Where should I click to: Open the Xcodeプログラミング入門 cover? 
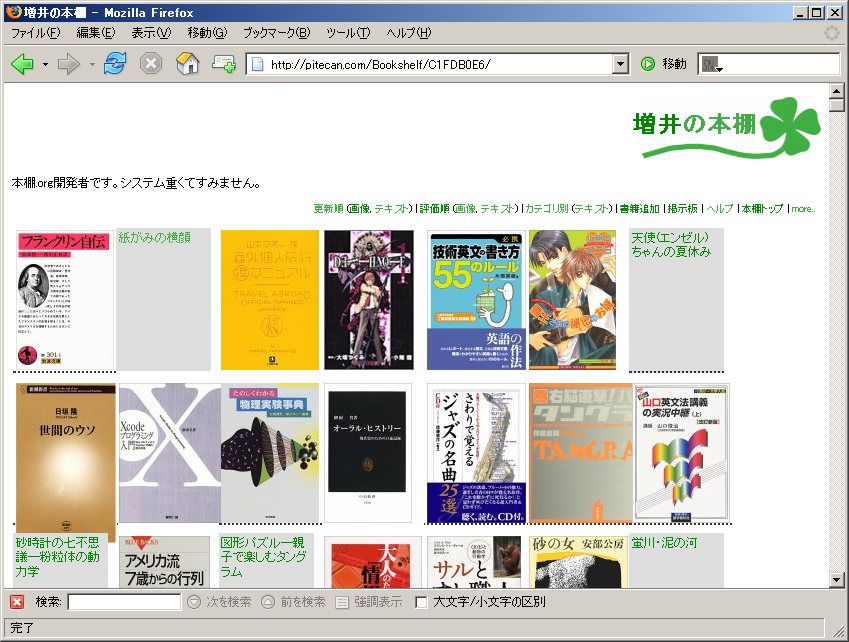click(x=169, y=453)
